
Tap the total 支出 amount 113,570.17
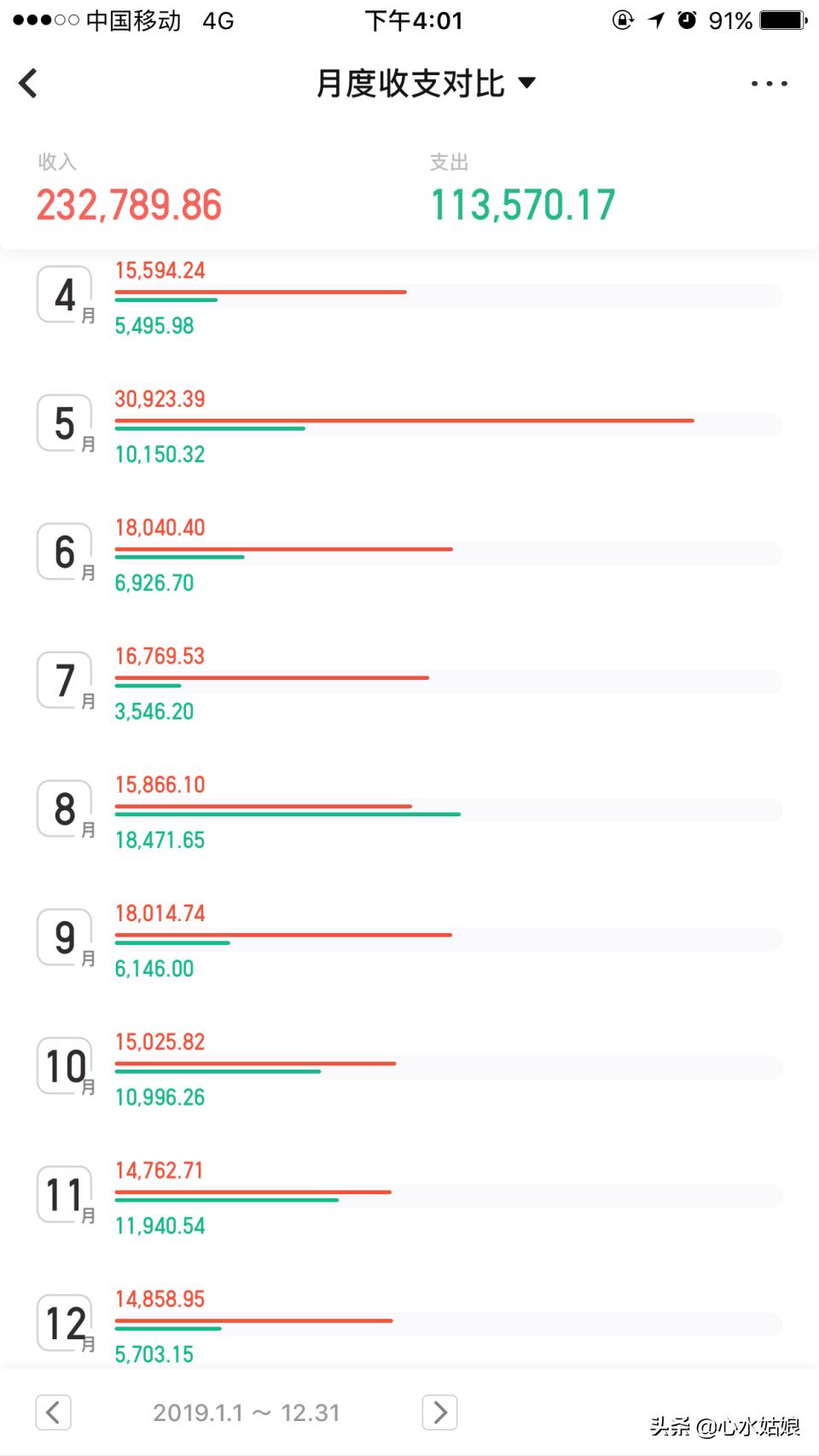pos(522,206)
